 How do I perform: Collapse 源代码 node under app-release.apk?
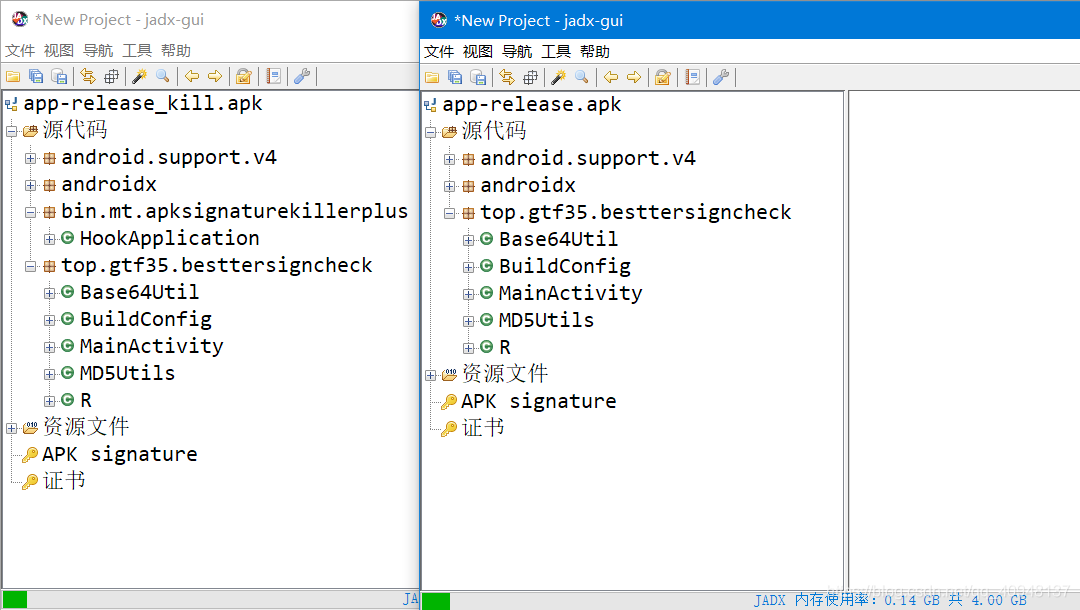pyautogui.click(x=431, y=132)
